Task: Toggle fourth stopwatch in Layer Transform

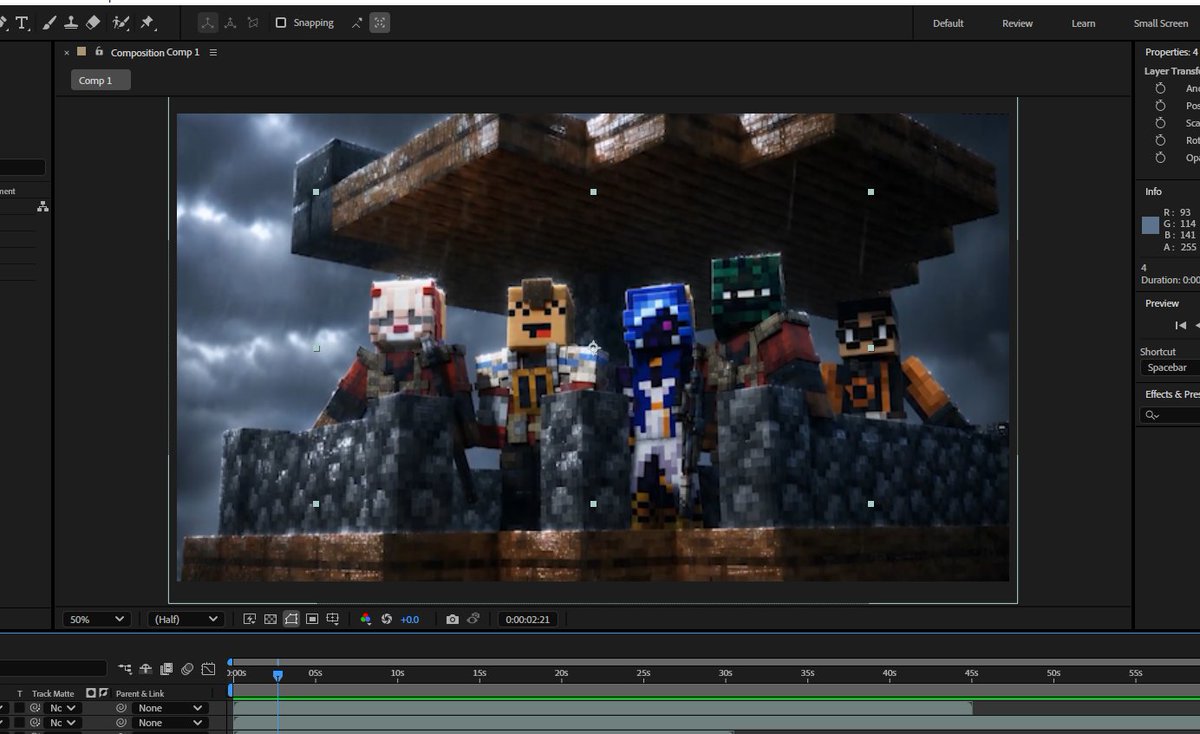Action: [x=1160, y=140]
